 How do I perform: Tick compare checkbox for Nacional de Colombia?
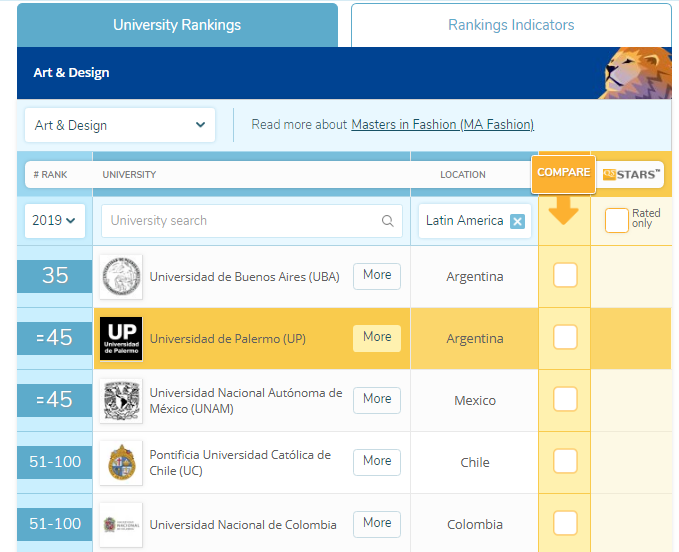pos(565,523)
